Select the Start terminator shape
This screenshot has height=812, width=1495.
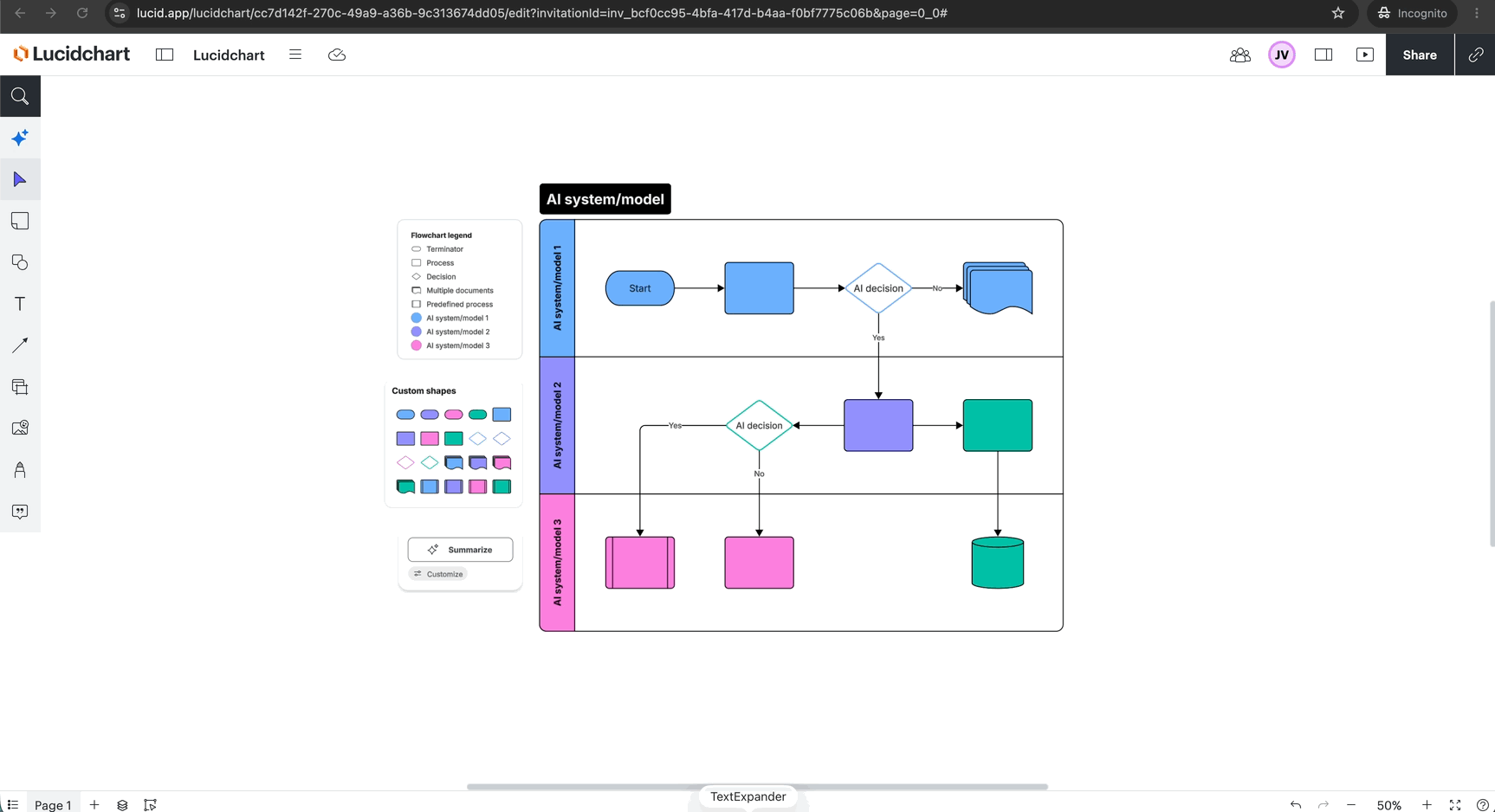(640, 288)
